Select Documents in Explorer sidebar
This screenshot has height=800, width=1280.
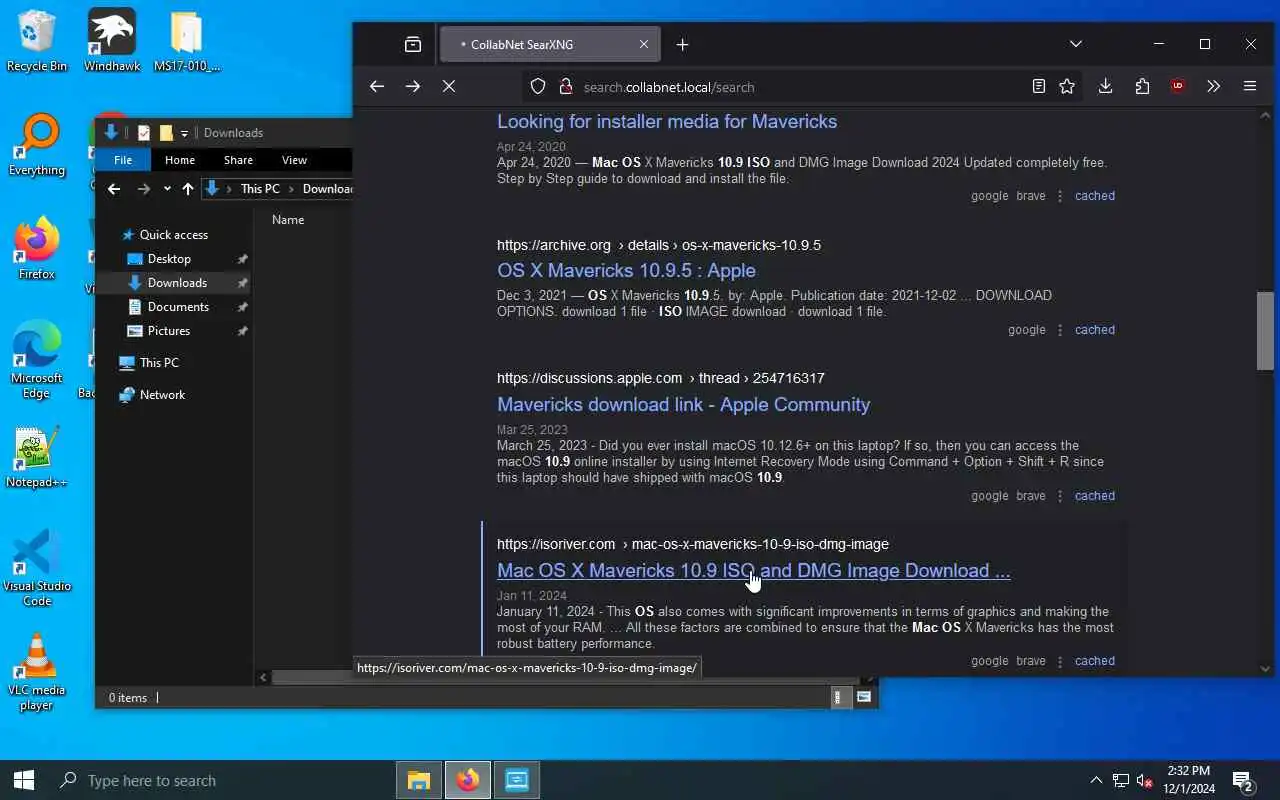[x=178, y=307]
